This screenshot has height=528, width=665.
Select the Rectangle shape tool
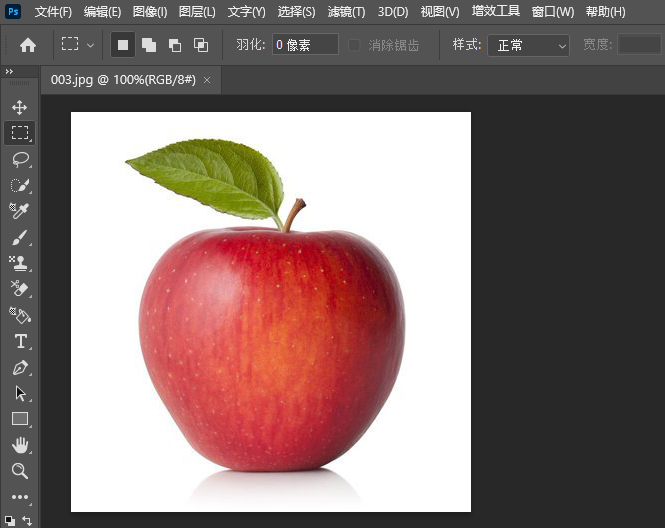point(20,419)
